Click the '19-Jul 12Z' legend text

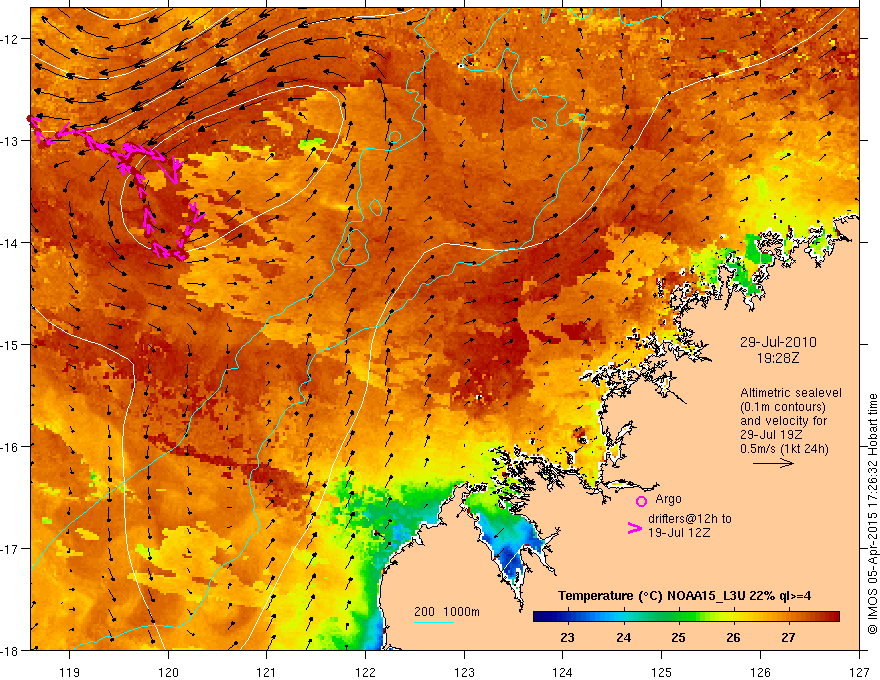[679, 532]
